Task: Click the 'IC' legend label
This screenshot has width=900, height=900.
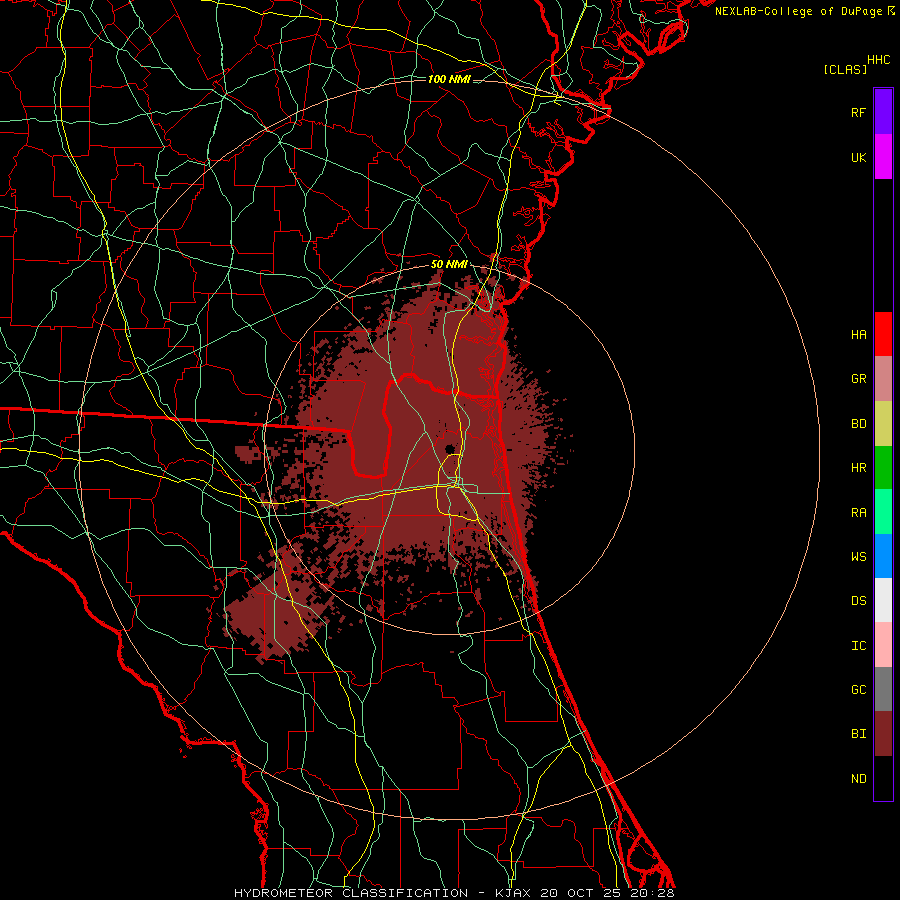Action: (858, 645)
